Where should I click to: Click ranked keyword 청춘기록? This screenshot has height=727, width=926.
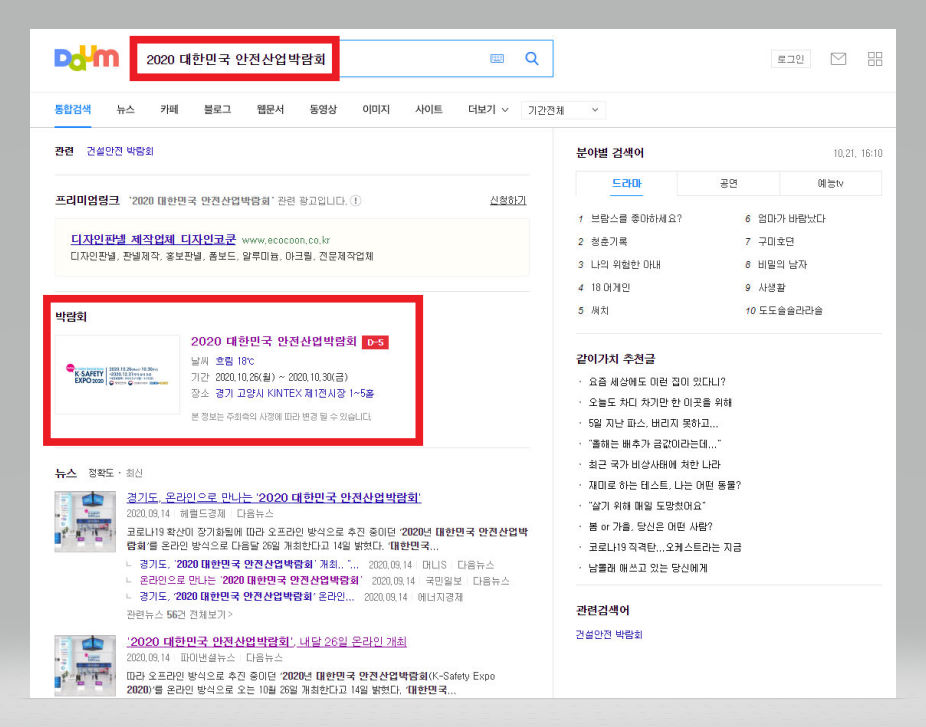pyautogui.click(x=609, y=242)
